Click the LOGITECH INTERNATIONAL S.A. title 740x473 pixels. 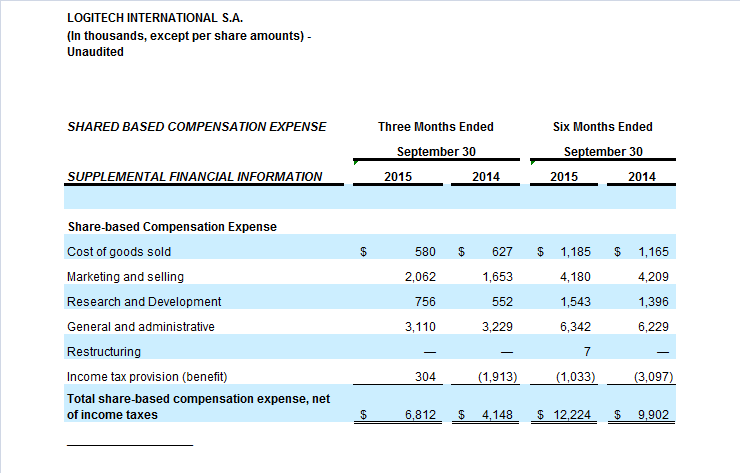(x=155, y=18)
